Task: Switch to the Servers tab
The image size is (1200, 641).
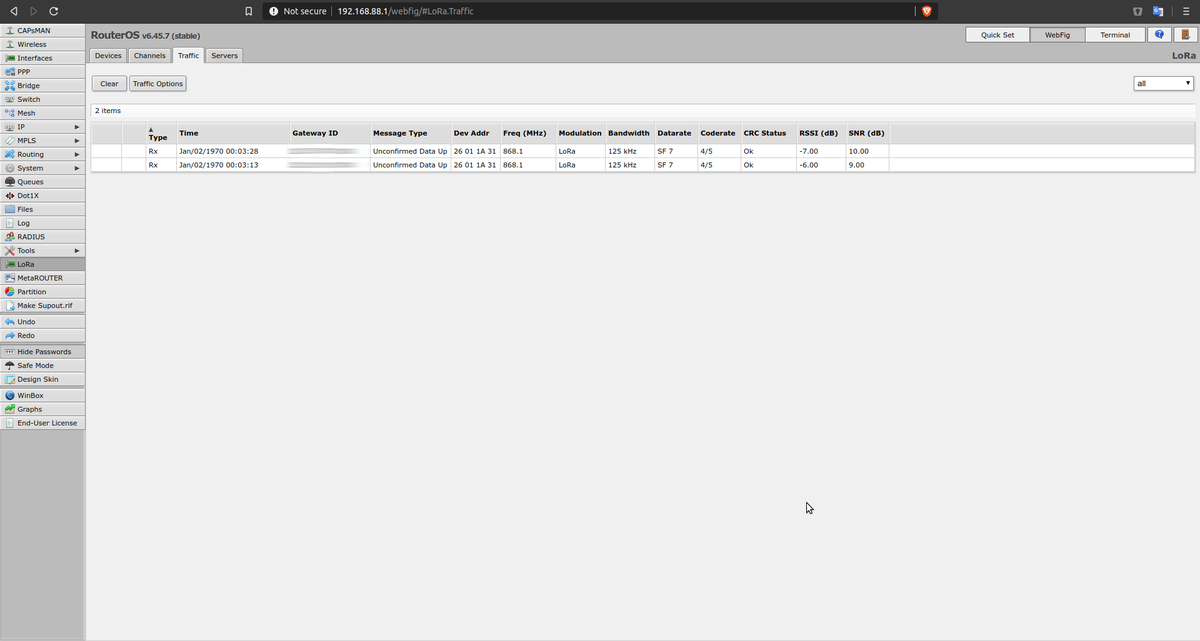Action: 225,56
